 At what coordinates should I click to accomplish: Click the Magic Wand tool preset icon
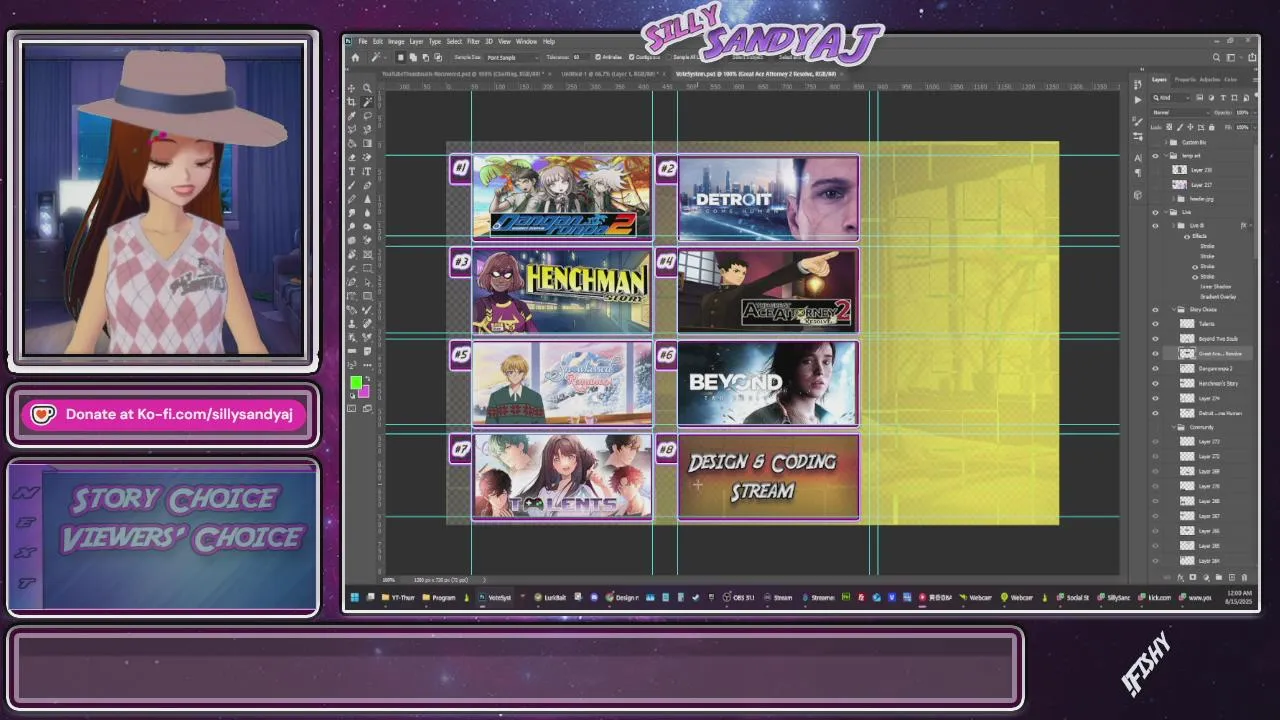coord(375,57)
